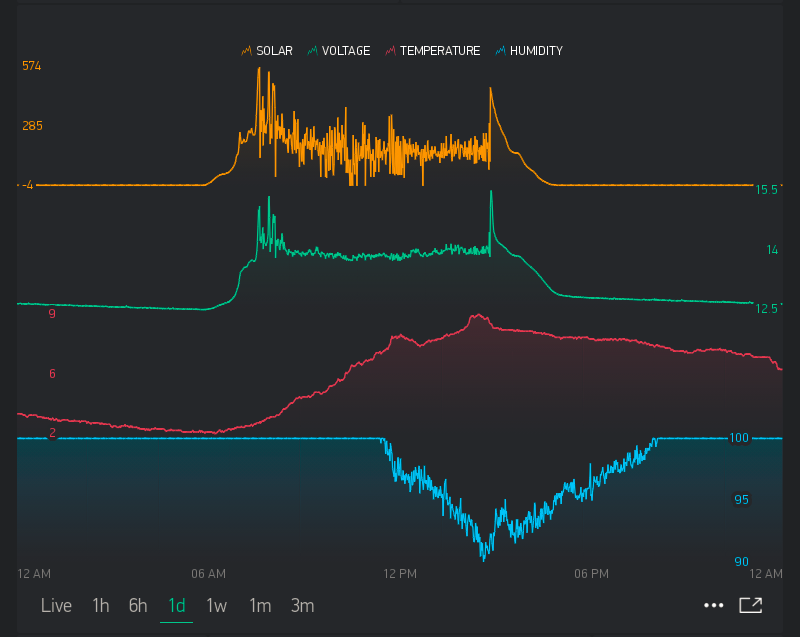The height and width of the screenshot is (637, 800).
Task: Click the red TEMPERATURE legend line icon
Action: (390, 50)
